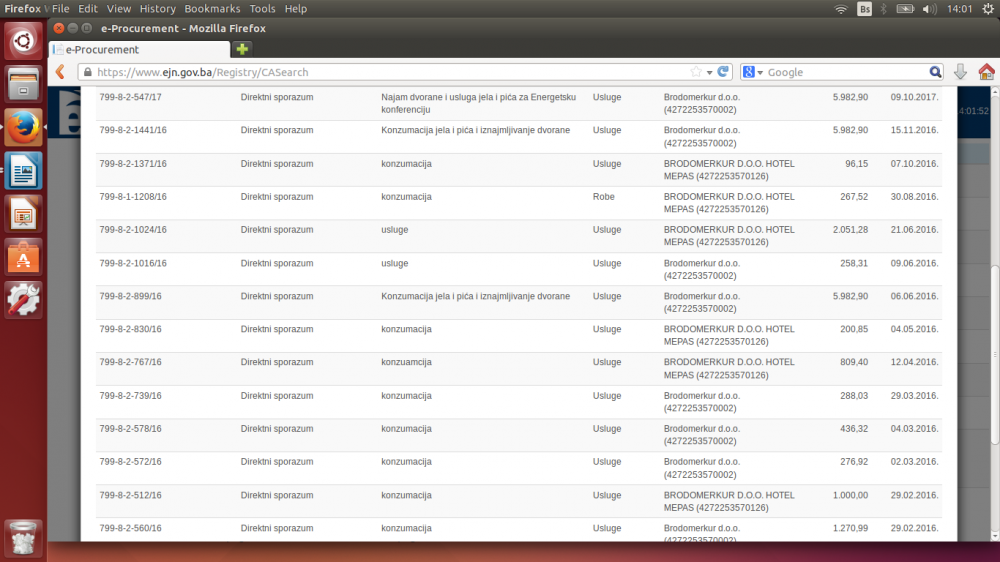This screenshot has height=562, width=1000.
Task: Open the Trash icon in the dock
Action: [23, 537]
